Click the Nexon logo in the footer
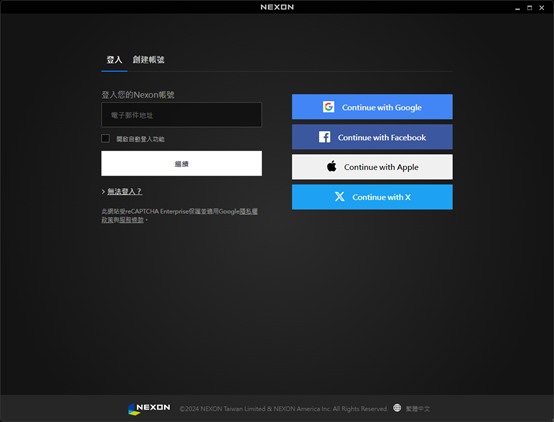The height and width of the screenshot is (422, 554). coord(149,409)
